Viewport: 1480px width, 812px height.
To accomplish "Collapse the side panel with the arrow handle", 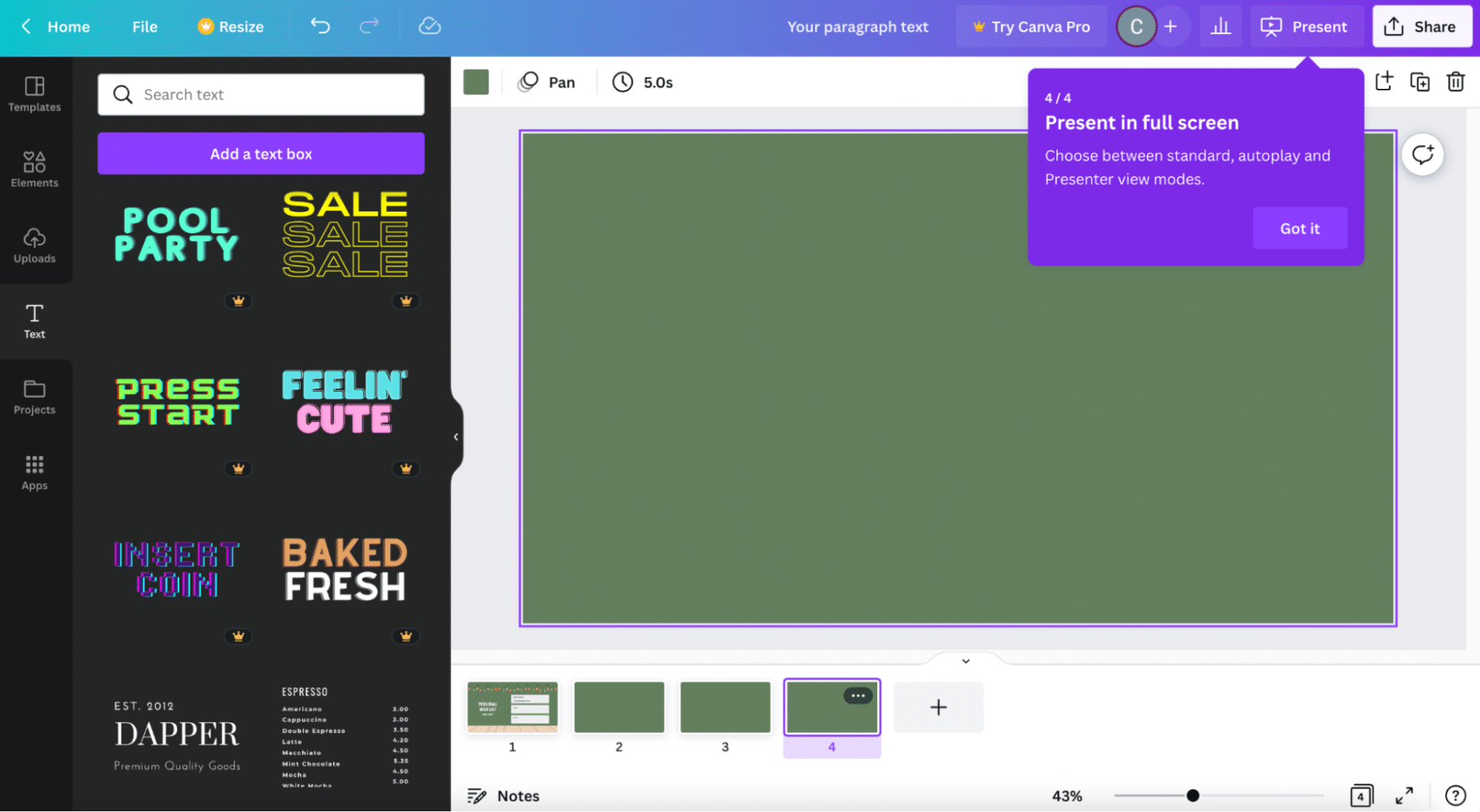I will [x=456, y=437].
